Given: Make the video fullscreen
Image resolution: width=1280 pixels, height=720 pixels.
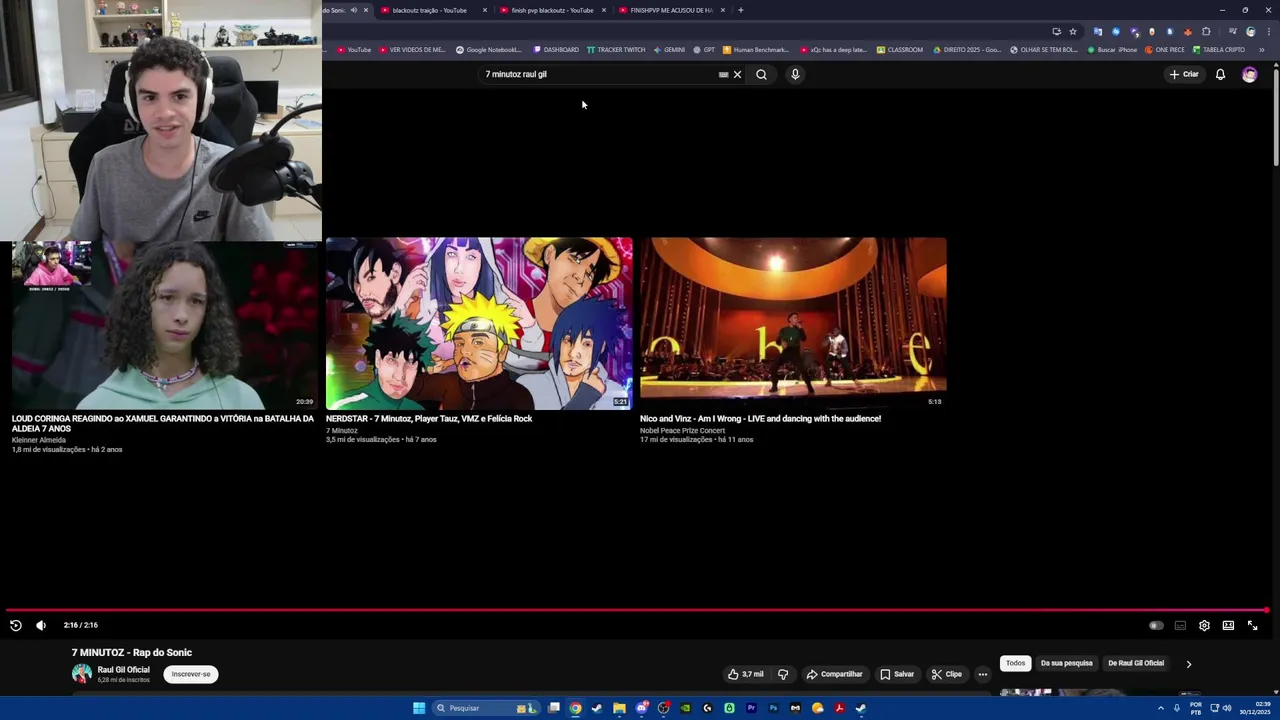Looking at the screenshot, I should (1252, 625).
